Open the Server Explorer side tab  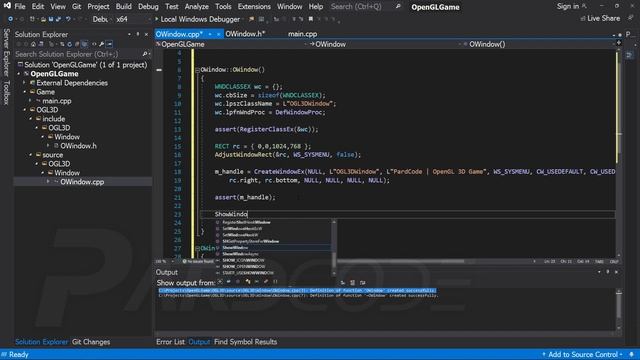(6, 52)
